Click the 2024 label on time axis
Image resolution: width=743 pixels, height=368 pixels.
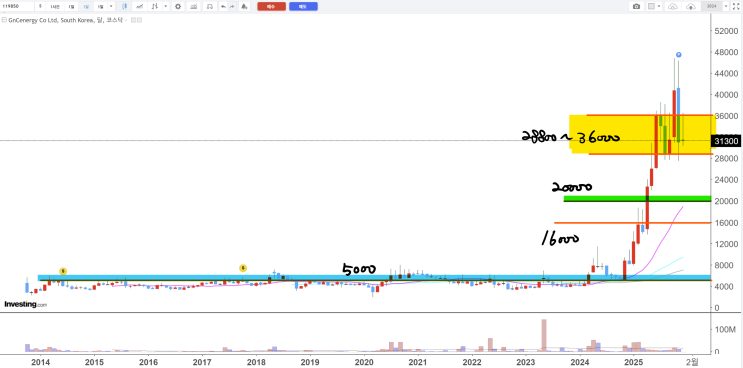[x=580, y=362]
